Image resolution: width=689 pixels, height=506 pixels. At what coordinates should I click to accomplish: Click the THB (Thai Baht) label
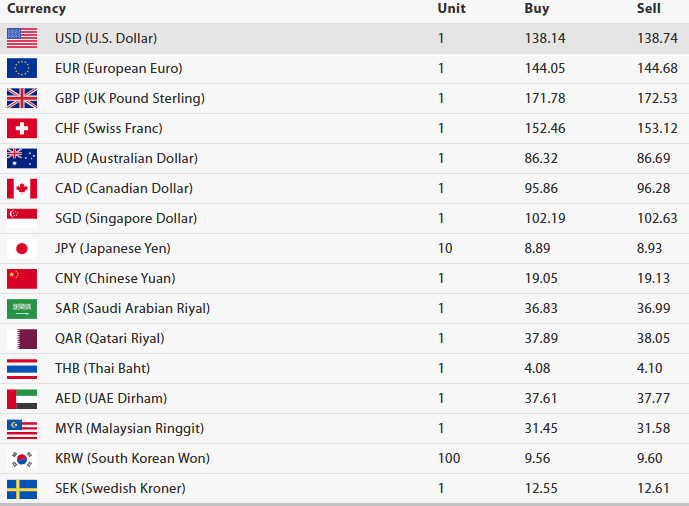coord(103,368)
